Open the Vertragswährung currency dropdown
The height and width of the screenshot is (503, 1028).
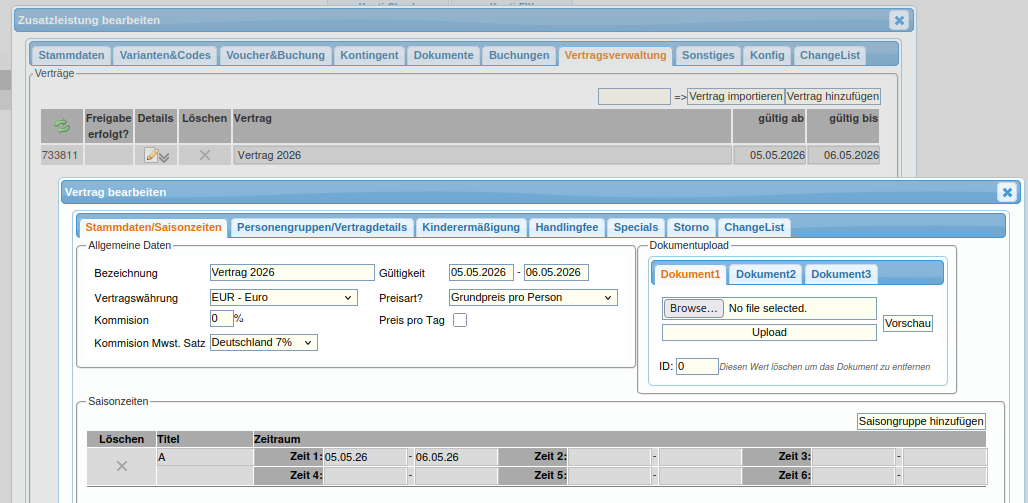pyautogui.click(x=283, y=297)
